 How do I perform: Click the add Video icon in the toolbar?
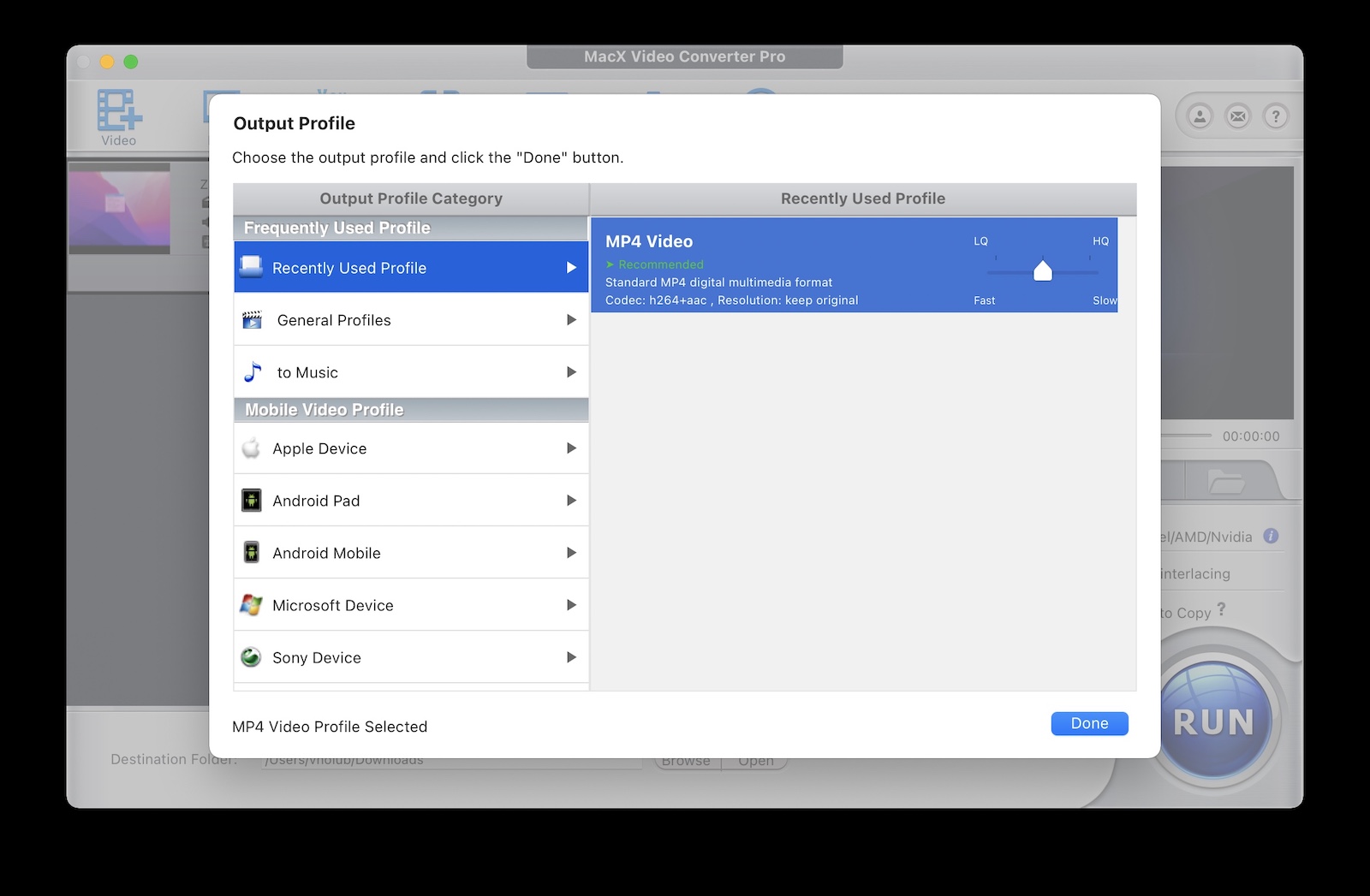tap(119, 111)
